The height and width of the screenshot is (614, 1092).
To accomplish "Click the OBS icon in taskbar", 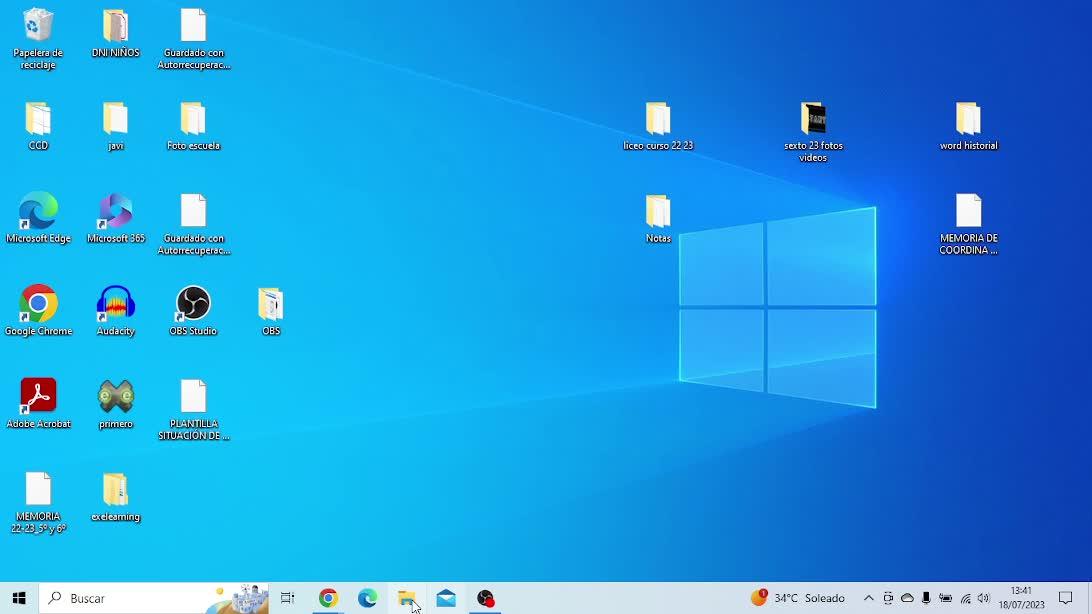I will (486, 598).
